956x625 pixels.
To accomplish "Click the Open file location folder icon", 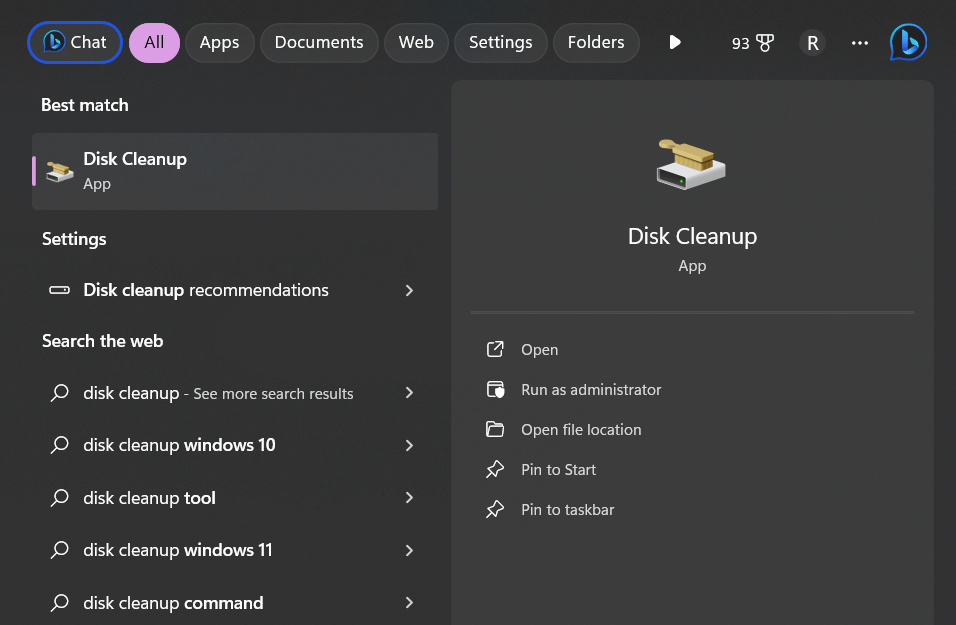I will click(495, 430).
